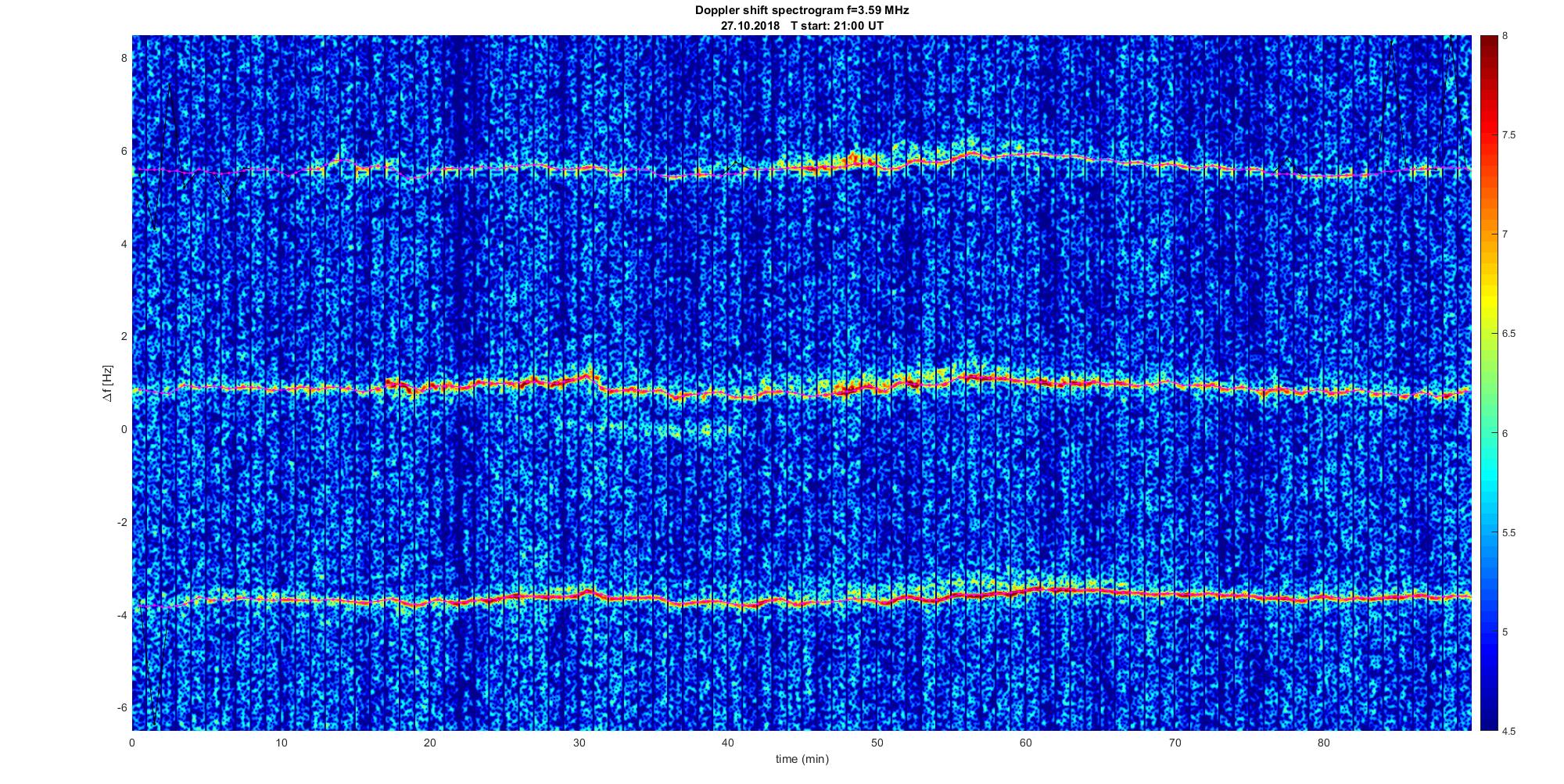Click colorbar tick label '6.5'
The image size is (1564, 784).
click(x=1508, y=334)
